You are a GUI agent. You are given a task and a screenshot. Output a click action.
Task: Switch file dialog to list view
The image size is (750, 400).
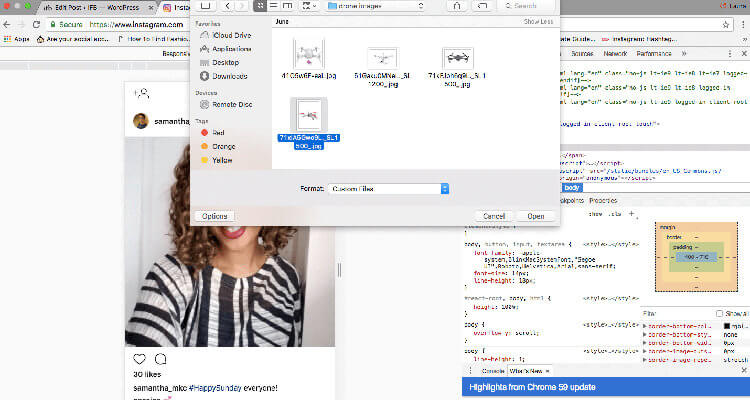point(275,6)
